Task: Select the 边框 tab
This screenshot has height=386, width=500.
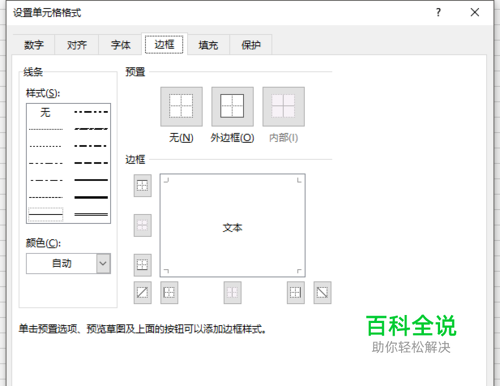Action: pyautogui.click(x=164, y=44)
